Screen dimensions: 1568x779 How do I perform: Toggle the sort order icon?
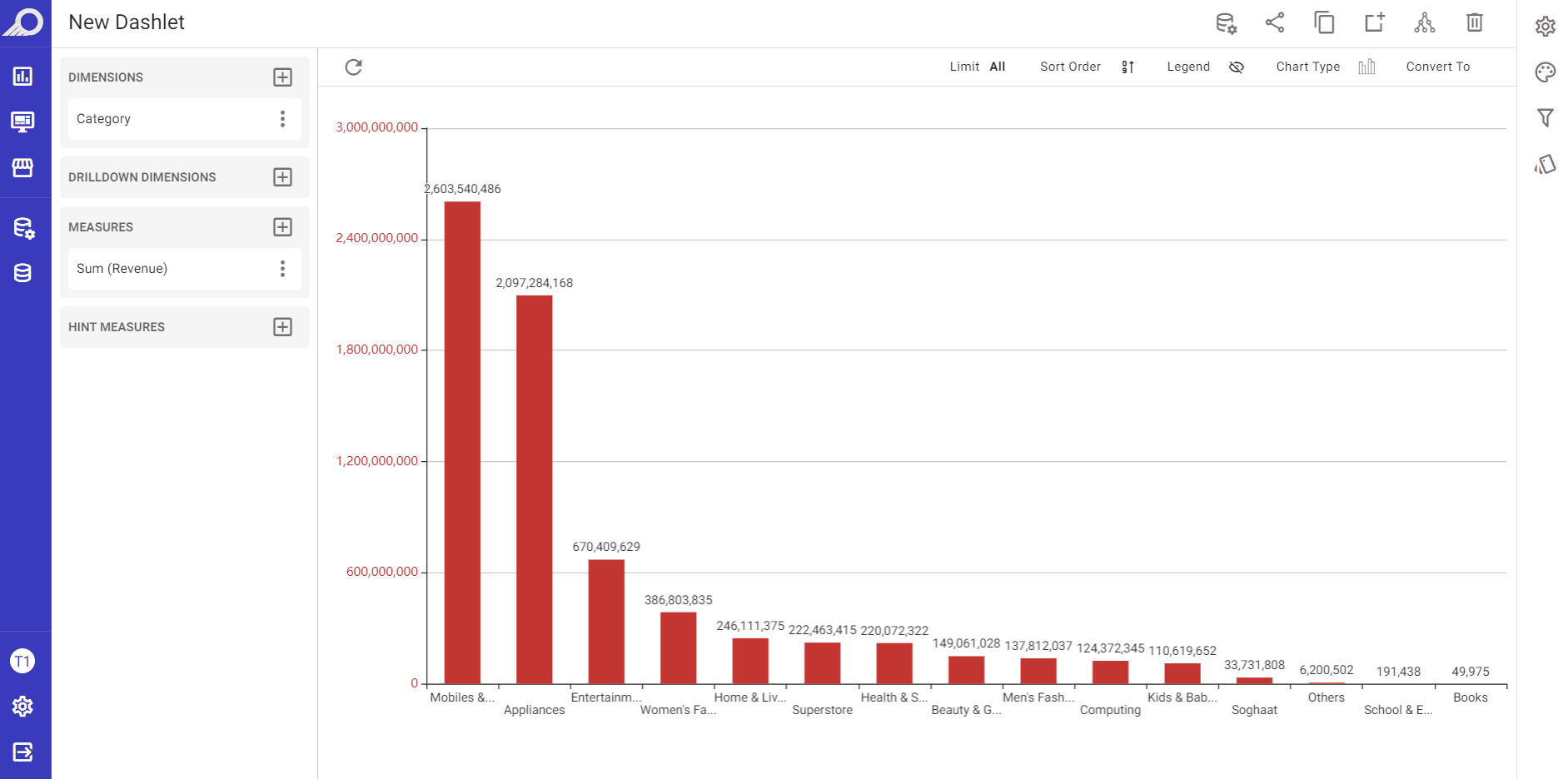coord(1127,67)
